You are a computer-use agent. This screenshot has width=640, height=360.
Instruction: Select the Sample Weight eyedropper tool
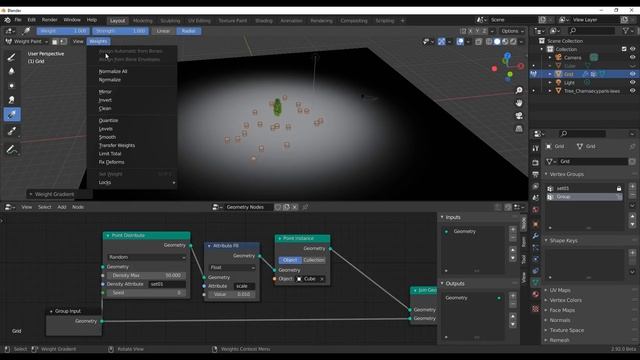click(12, 131)
